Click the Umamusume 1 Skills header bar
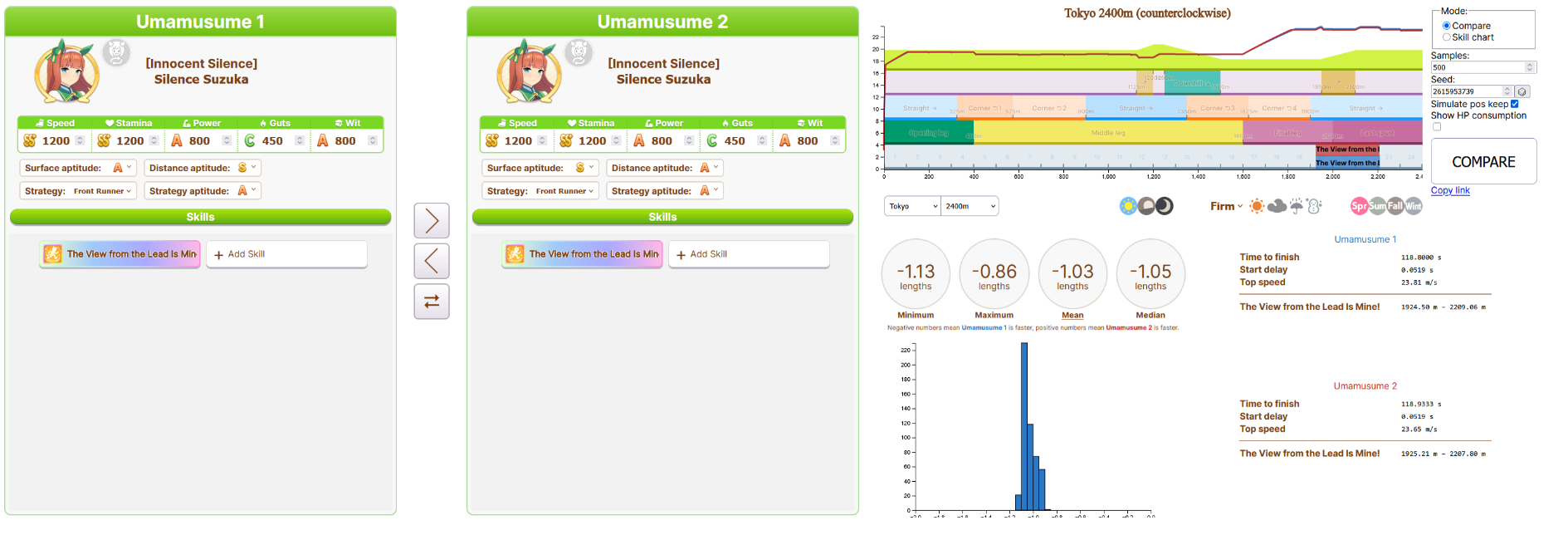Image resolution: width=1568 pixels, height=540 pixels. pyautogui.click(x=200, y=217)
